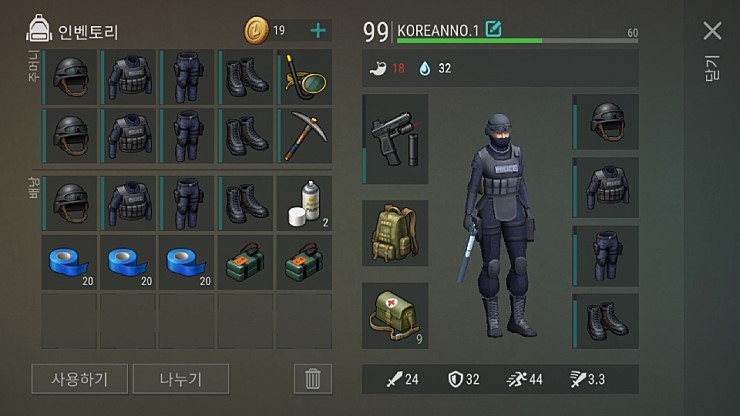Add coins with the plus icon
740x416 pixels.
(318, 31)
